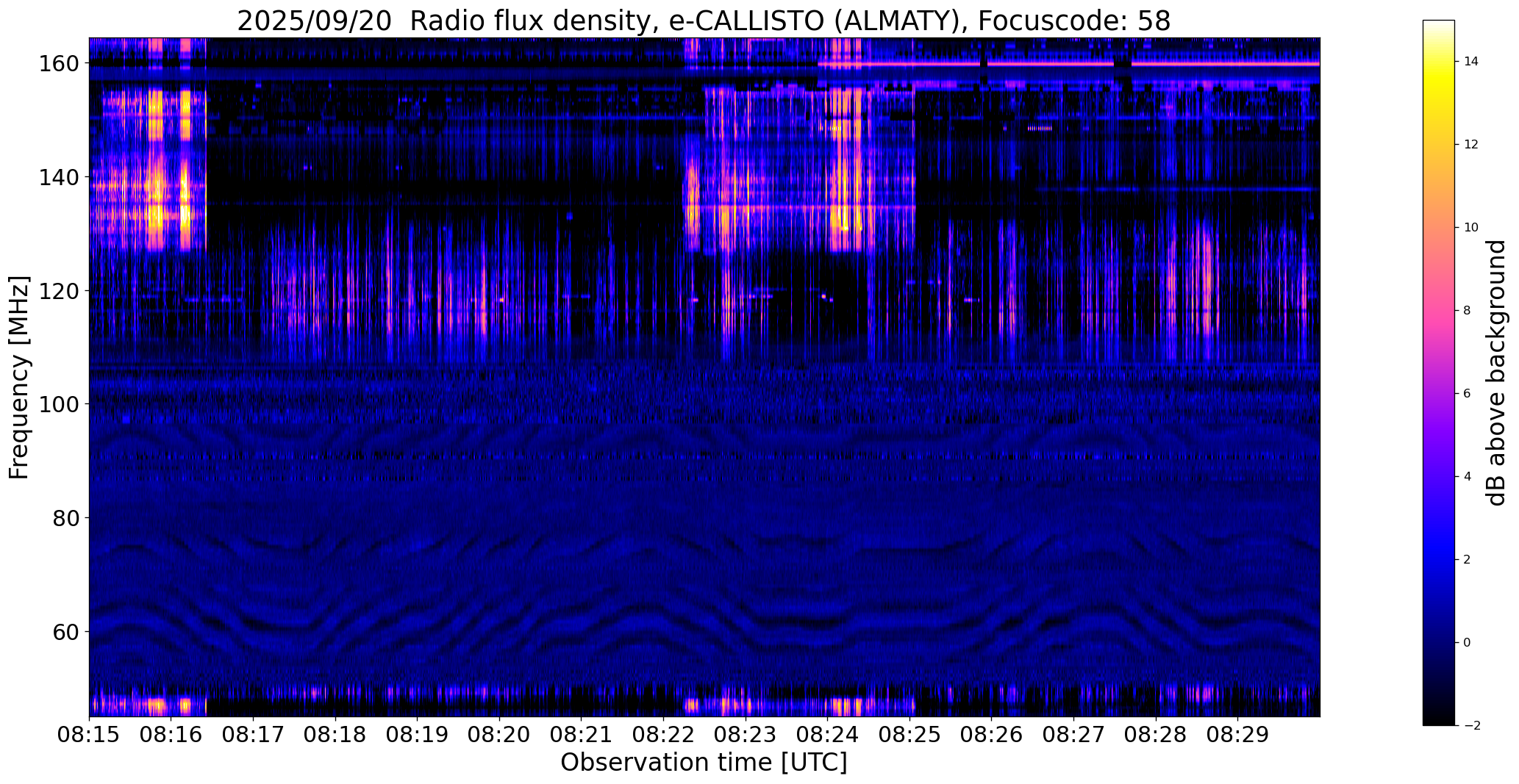Click the 120 frequency tick label
This screenshot has height=784, width=1519.
click(x=60, y=291)
